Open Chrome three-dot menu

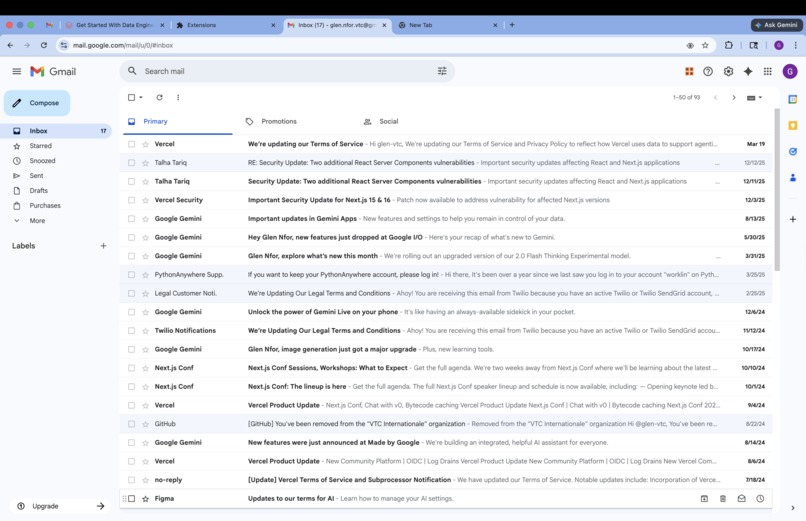pos(796,45)
